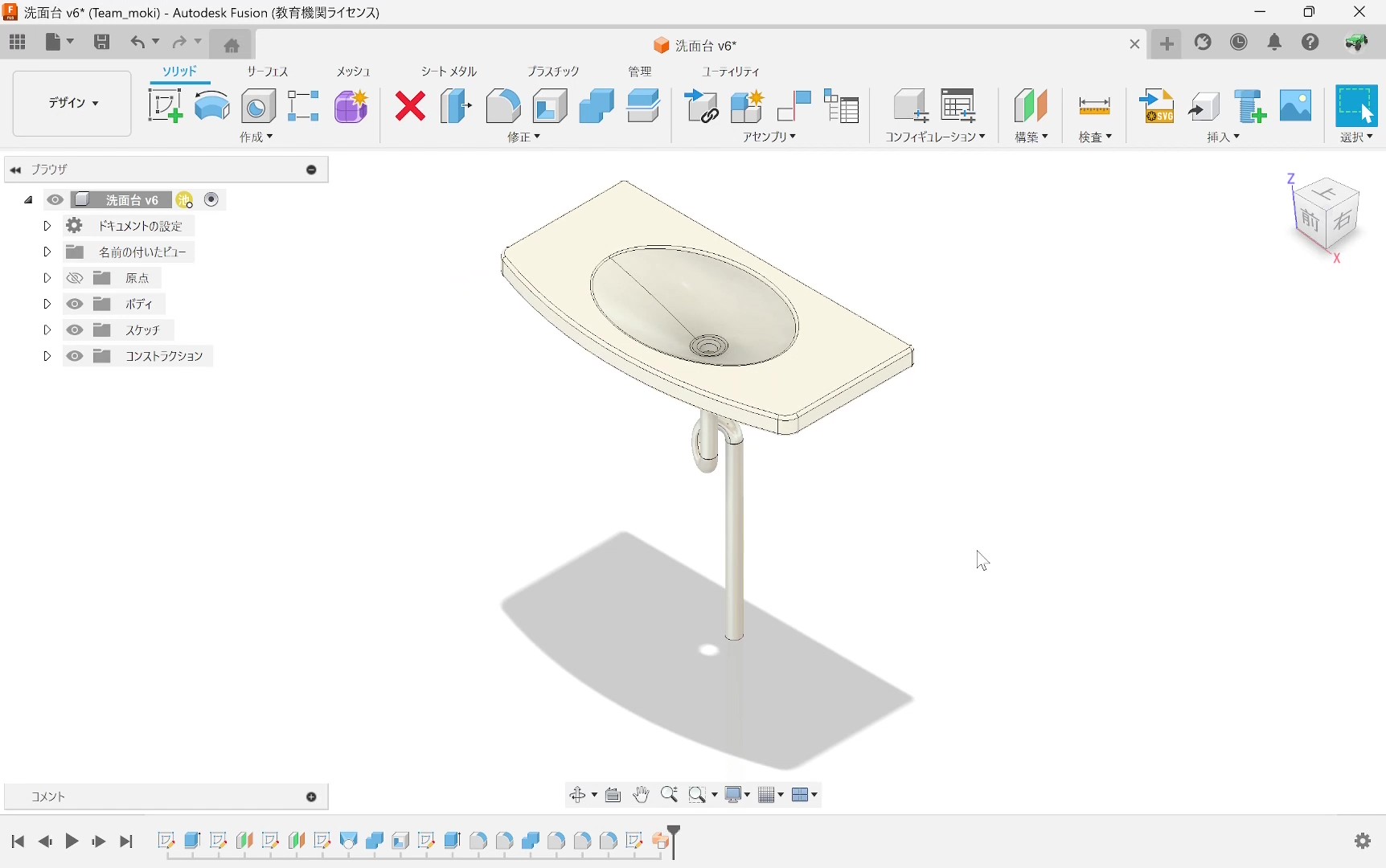Switch to the メッシュ tab
Screen dimensions: 1386x868
pyautogui.click(x=353, y=72)
